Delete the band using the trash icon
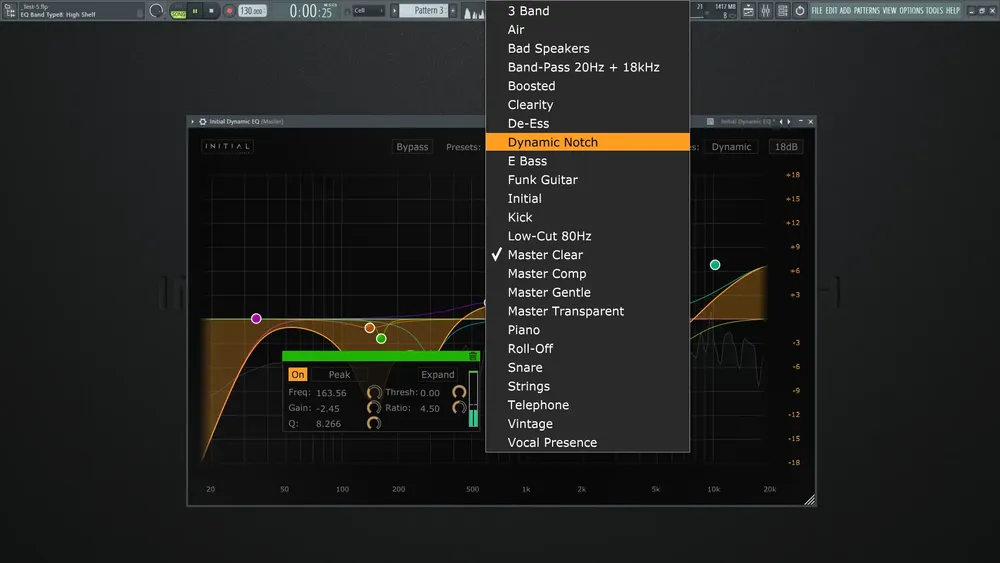The image size is (1000, 563). coord(473,356)
